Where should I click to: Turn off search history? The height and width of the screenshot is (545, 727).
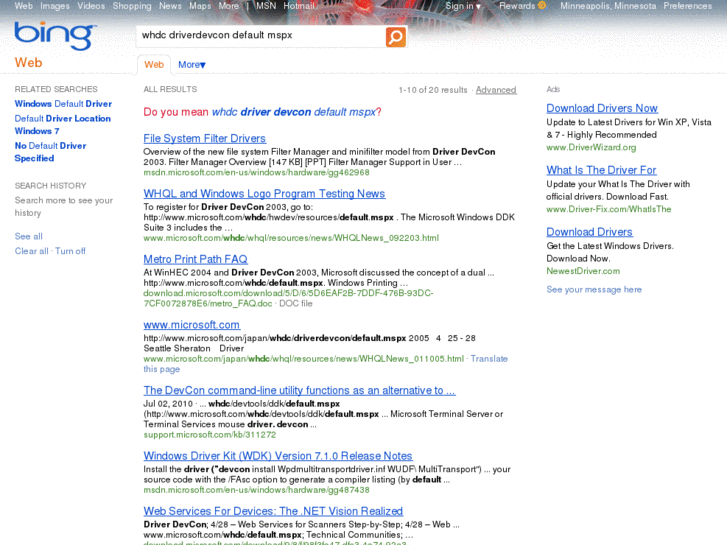[x=70, y=251]
